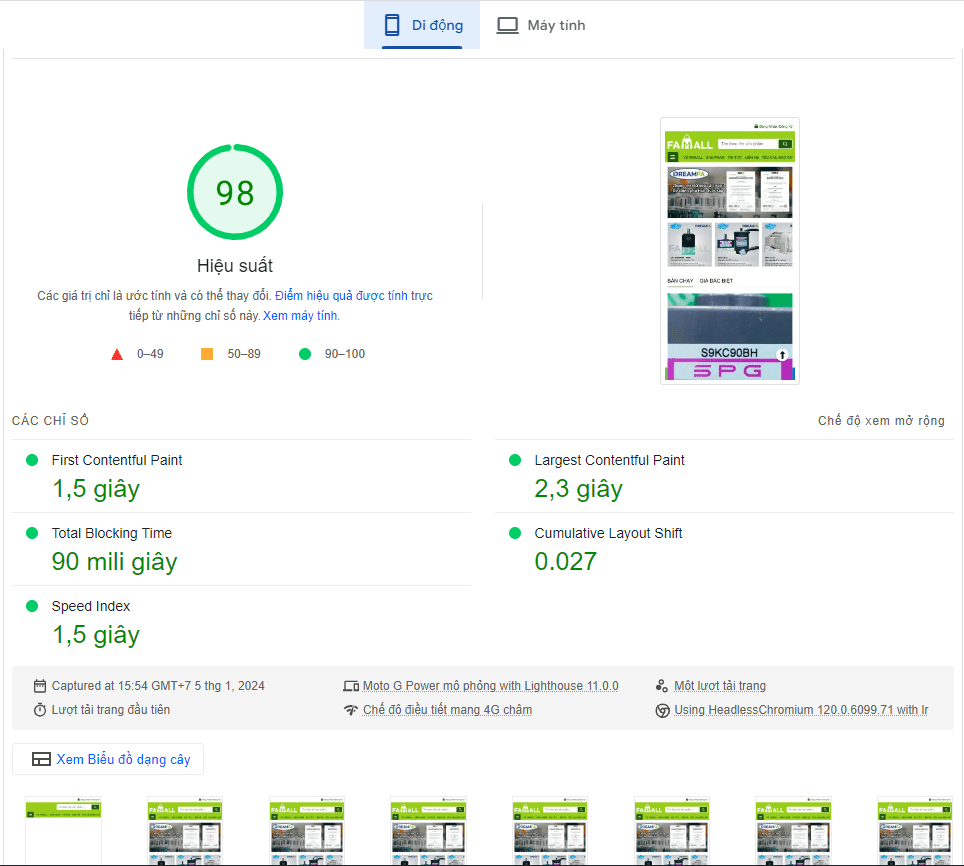
Task: Switch to the Máy tính tab
Action: click(541, 25)
